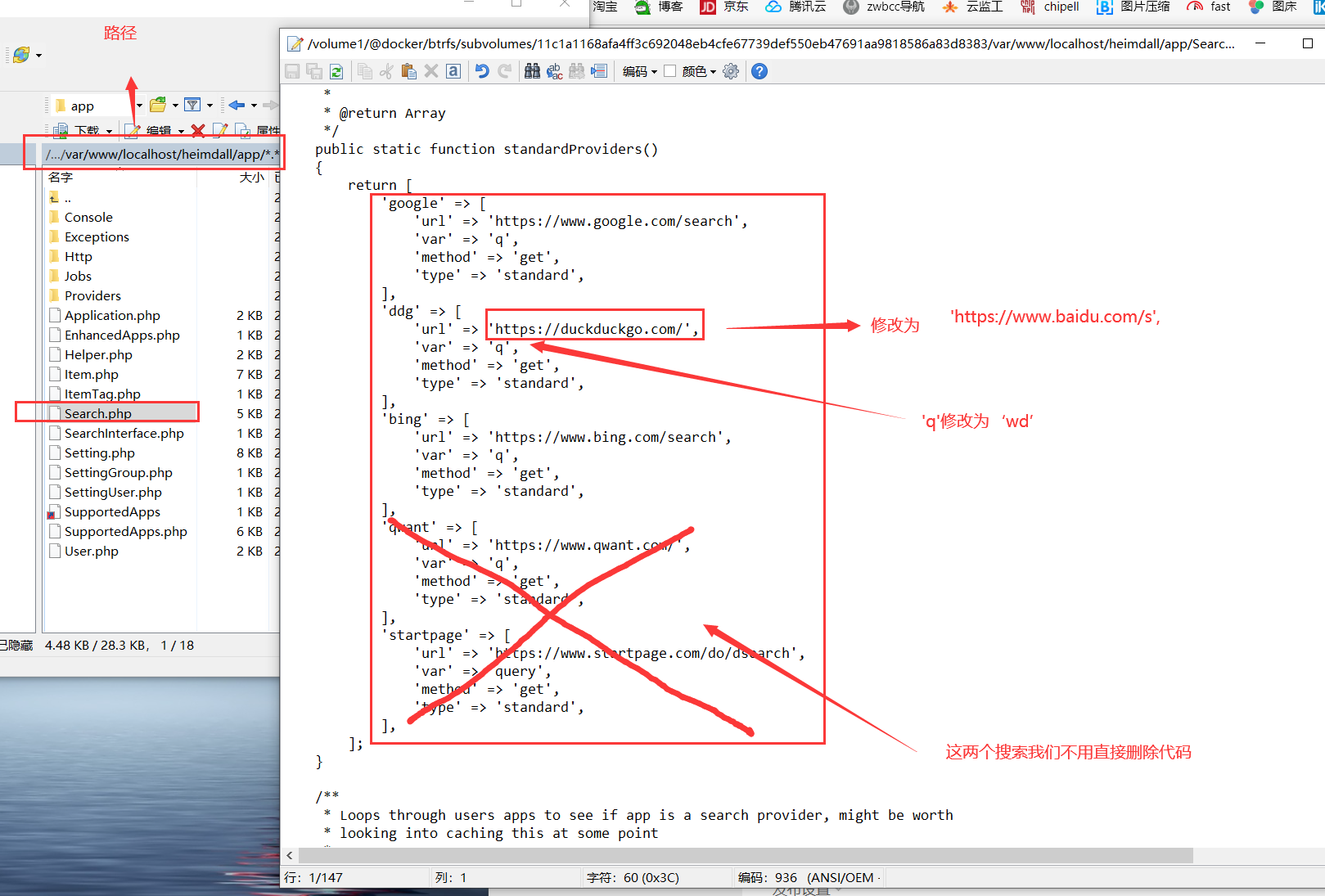Sort files by the 名字 column header
Viewport: 1325px width, 896px height.
[x=61, y=177]
